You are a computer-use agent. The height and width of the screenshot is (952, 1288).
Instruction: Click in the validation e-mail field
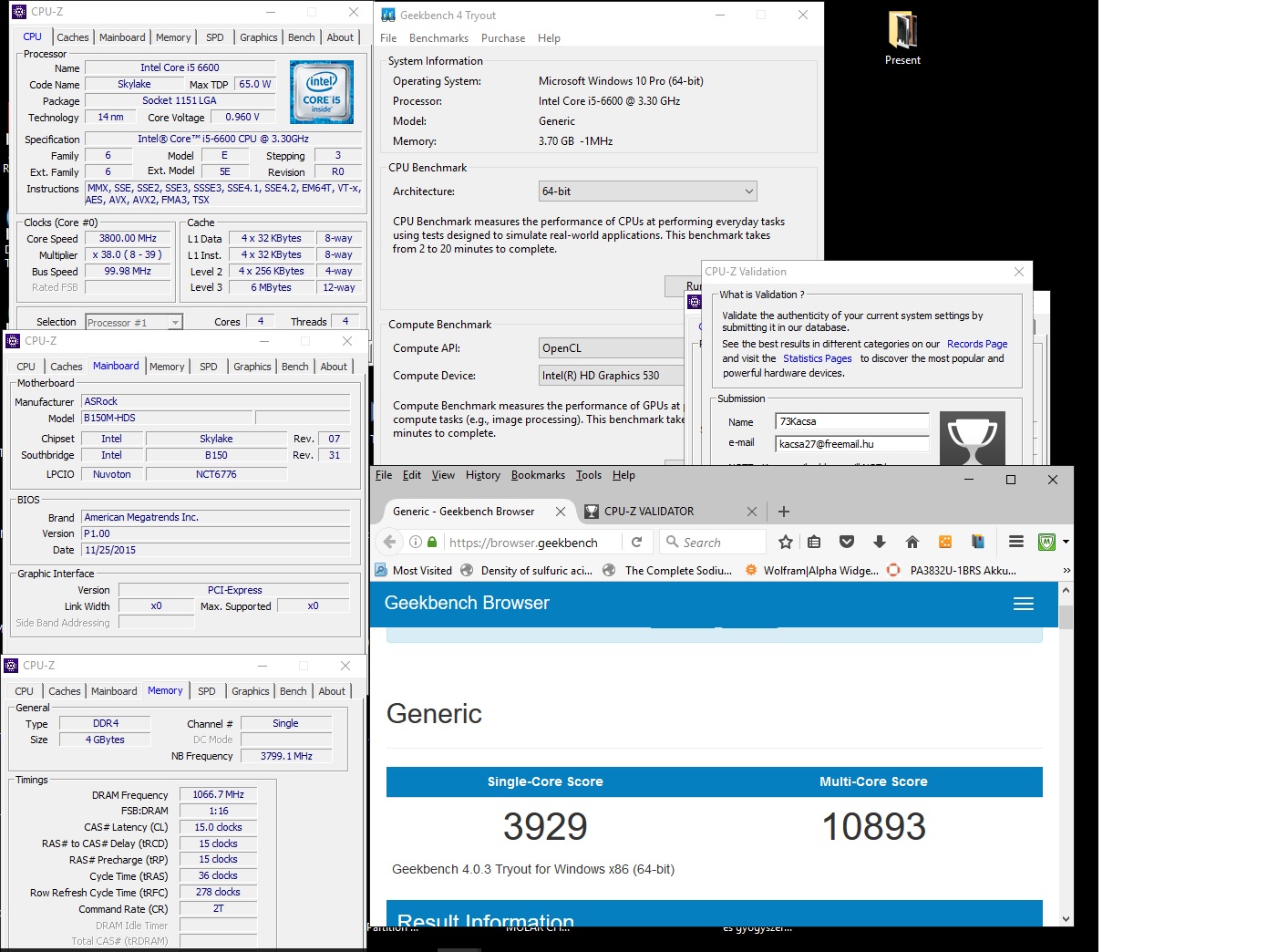click(852, 444)
